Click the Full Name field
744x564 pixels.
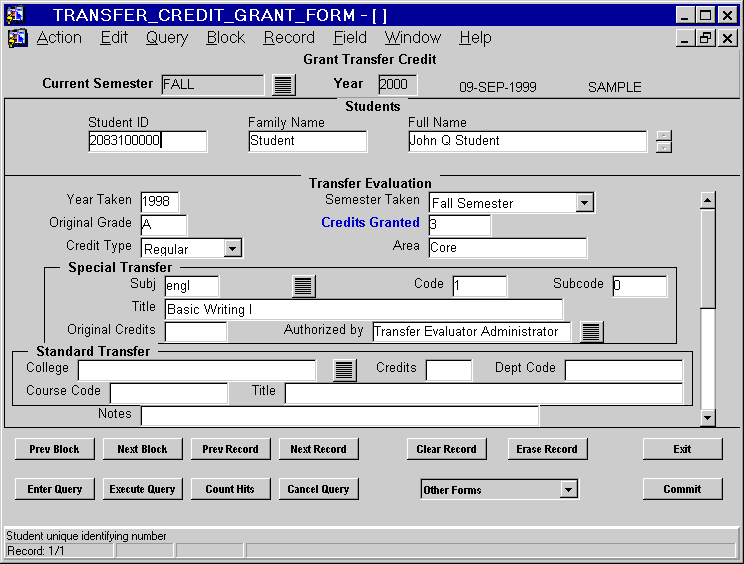pos(527,141)
